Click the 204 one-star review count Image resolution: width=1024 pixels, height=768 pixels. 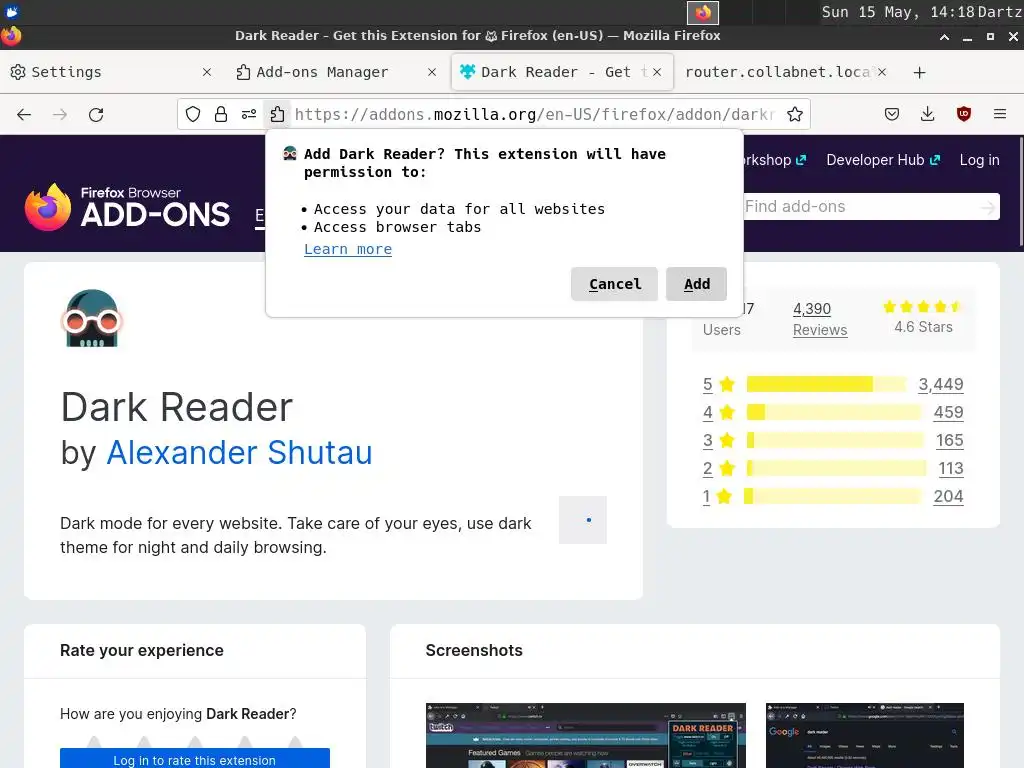pyautogui.click(x=948, y=496)
